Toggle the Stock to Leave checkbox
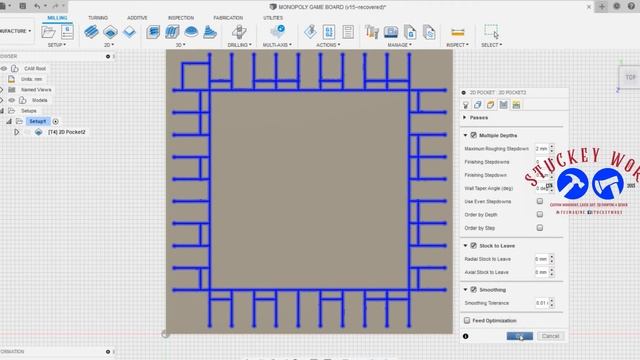 473,246
